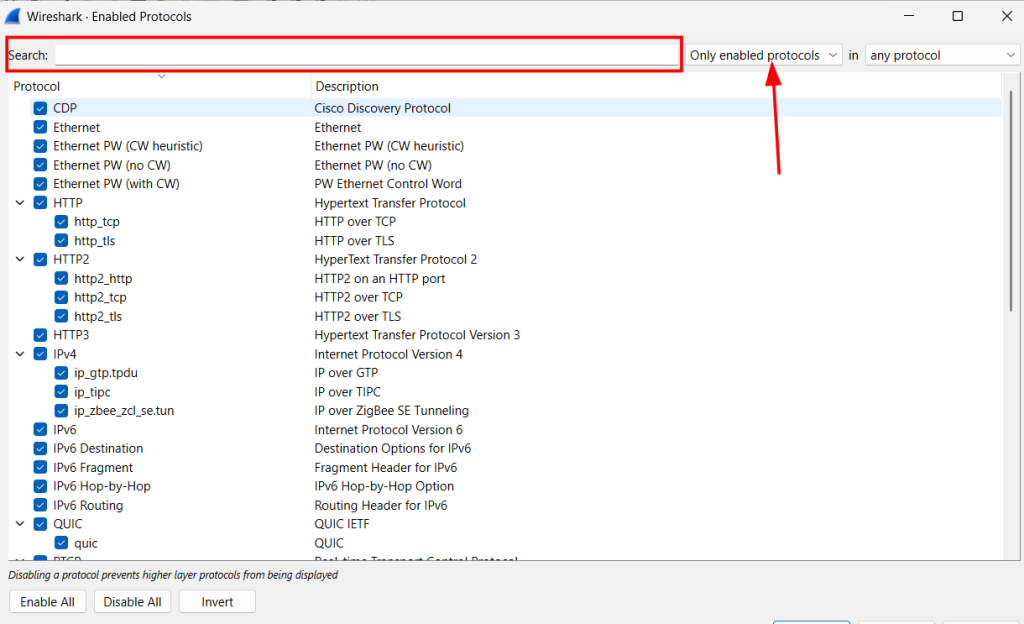Screen dimensions: 1024x624
Task: Open the any protocol dropdown
Action: point(942,55)
